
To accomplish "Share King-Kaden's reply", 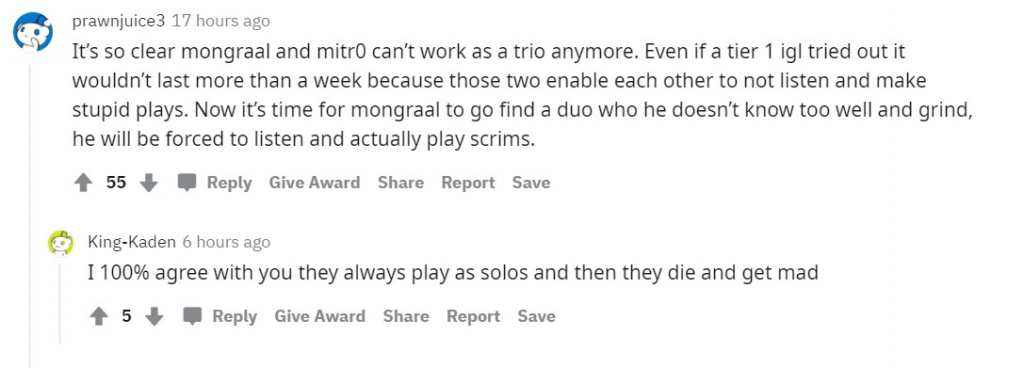I will coord(406,316).
